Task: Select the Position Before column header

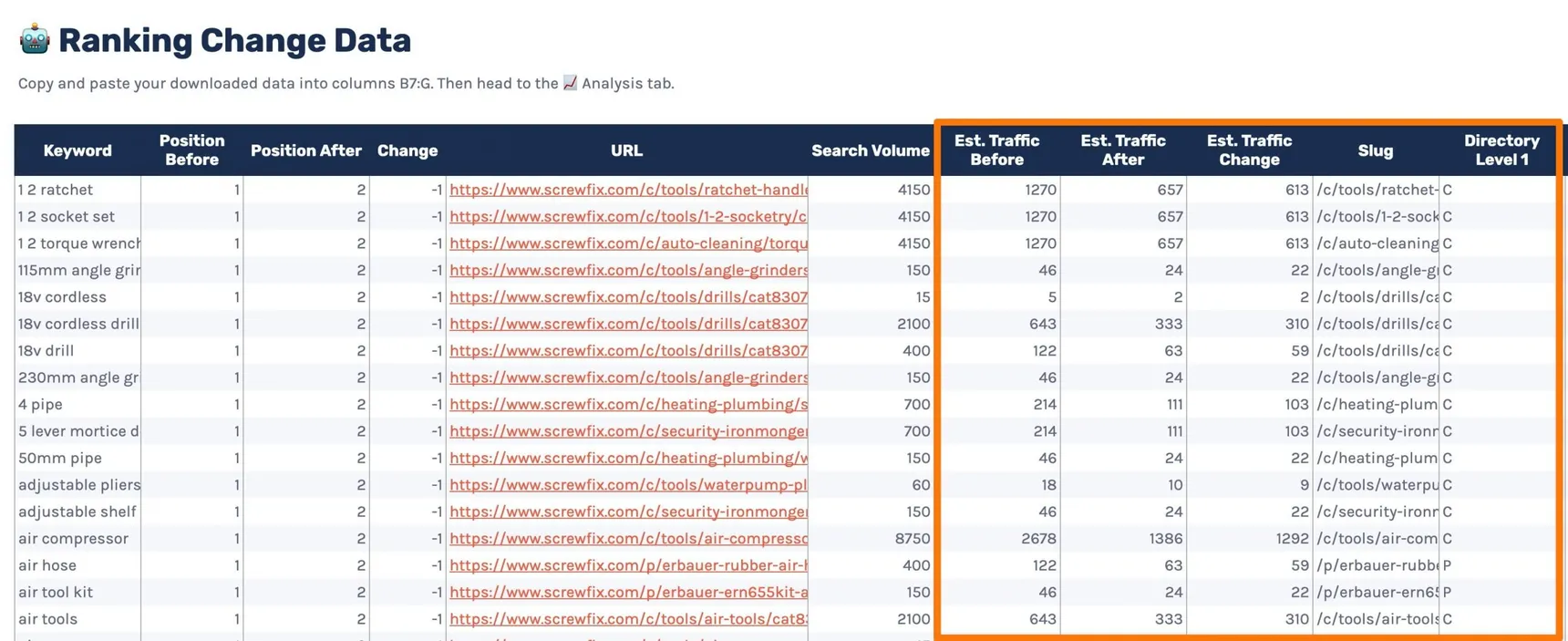Action: pyautogui.click(x=191, y=150)
